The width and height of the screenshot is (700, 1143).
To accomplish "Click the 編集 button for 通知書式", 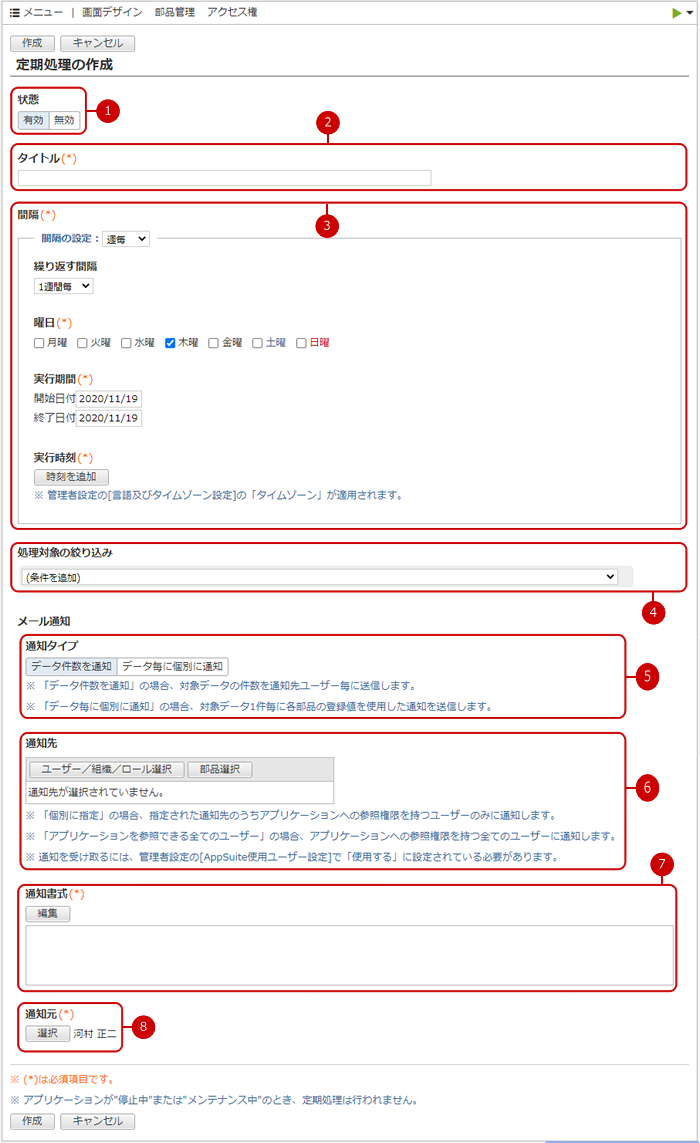I will coord(48,914).
